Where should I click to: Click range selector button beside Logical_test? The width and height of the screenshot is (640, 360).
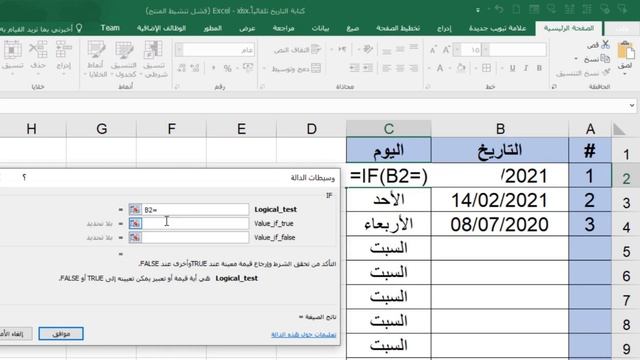135,210
